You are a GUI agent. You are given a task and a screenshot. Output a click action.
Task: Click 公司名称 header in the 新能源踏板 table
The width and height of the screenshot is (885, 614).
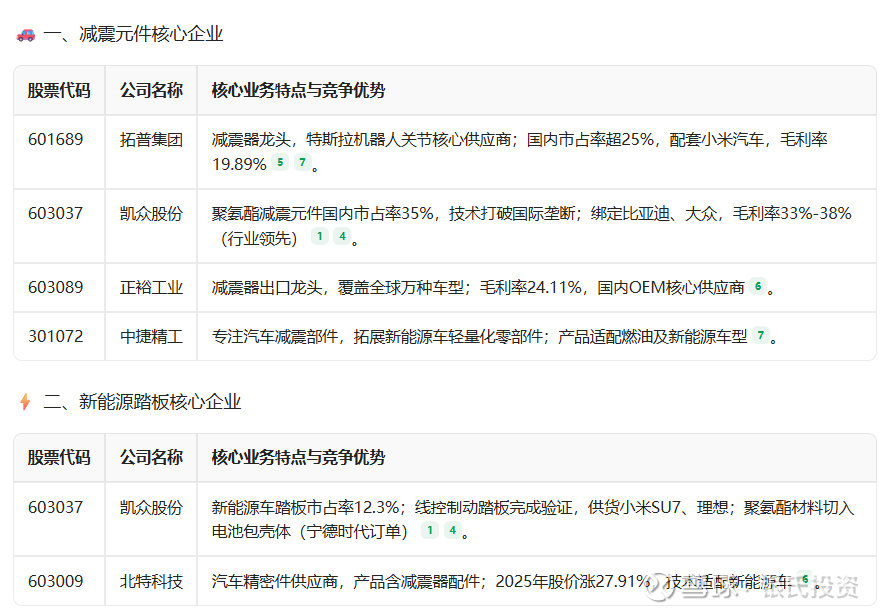(151, 457)
